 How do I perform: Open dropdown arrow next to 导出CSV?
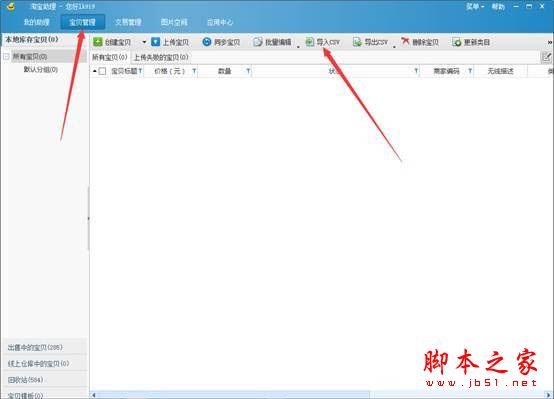(395, 47)
